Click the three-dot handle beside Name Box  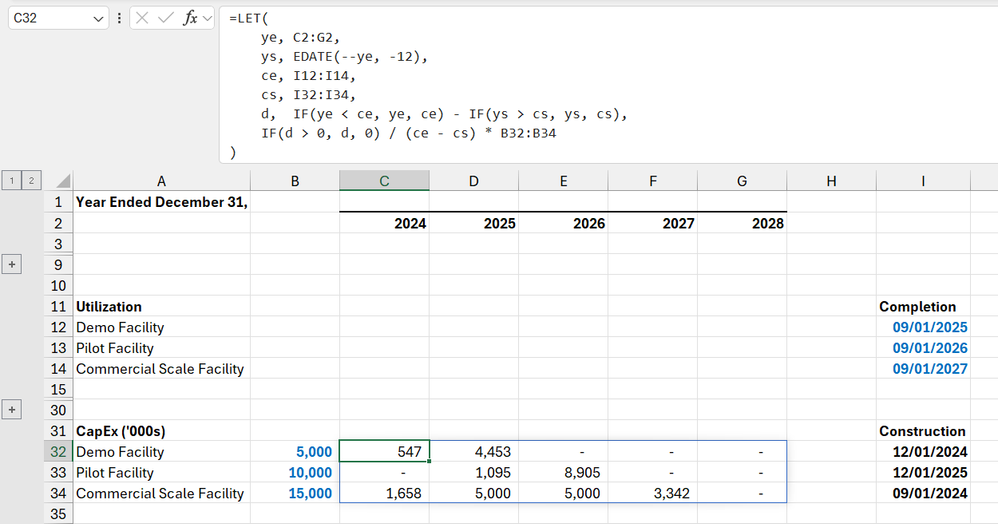click(119, 18)
